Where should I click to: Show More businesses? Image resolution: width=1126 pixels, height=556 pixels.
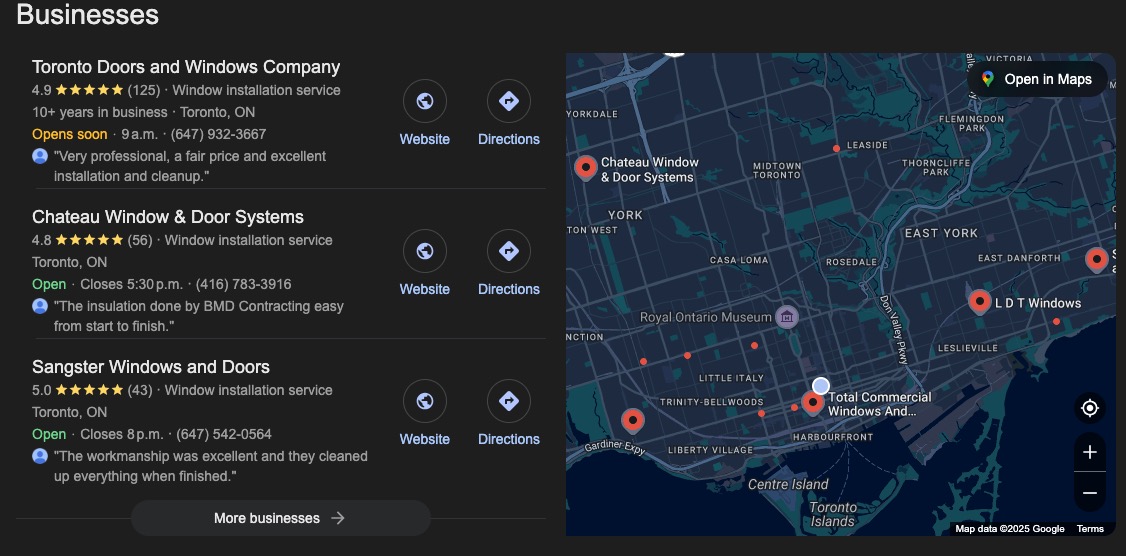coord(281,518)
